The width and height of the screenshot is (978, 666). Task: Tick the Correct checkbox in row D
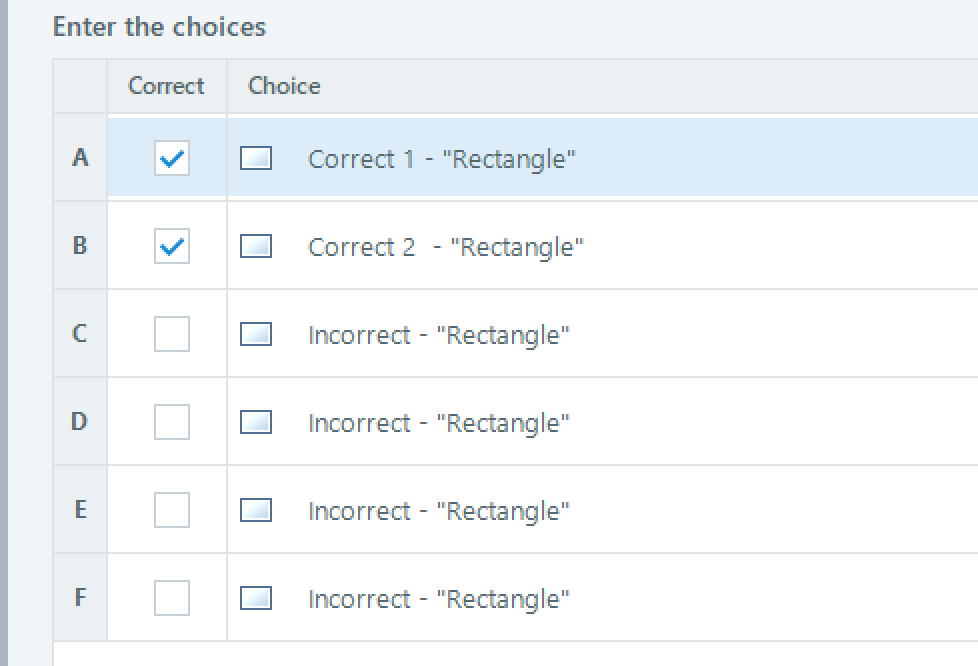(172, 422)
